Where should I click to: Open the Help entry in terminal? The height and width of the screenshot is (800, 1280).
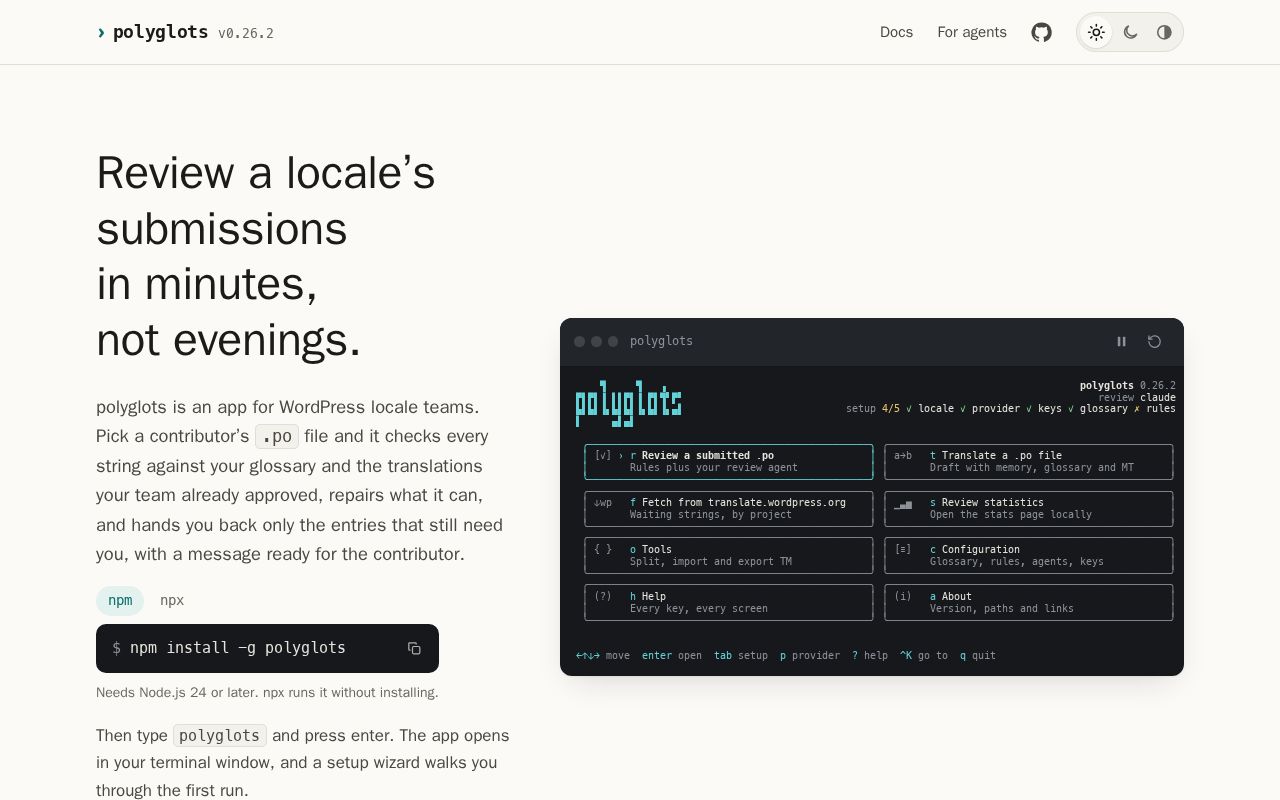729,603
